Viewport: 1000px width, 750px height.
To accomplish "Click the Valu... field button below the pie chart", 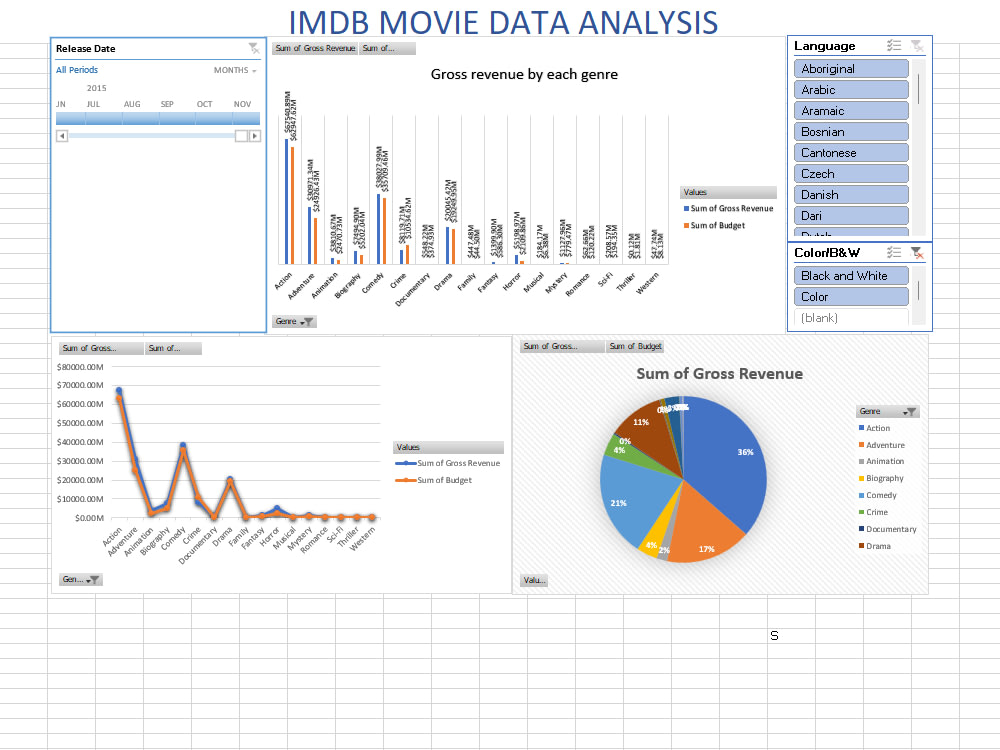I will coord(533,580).
